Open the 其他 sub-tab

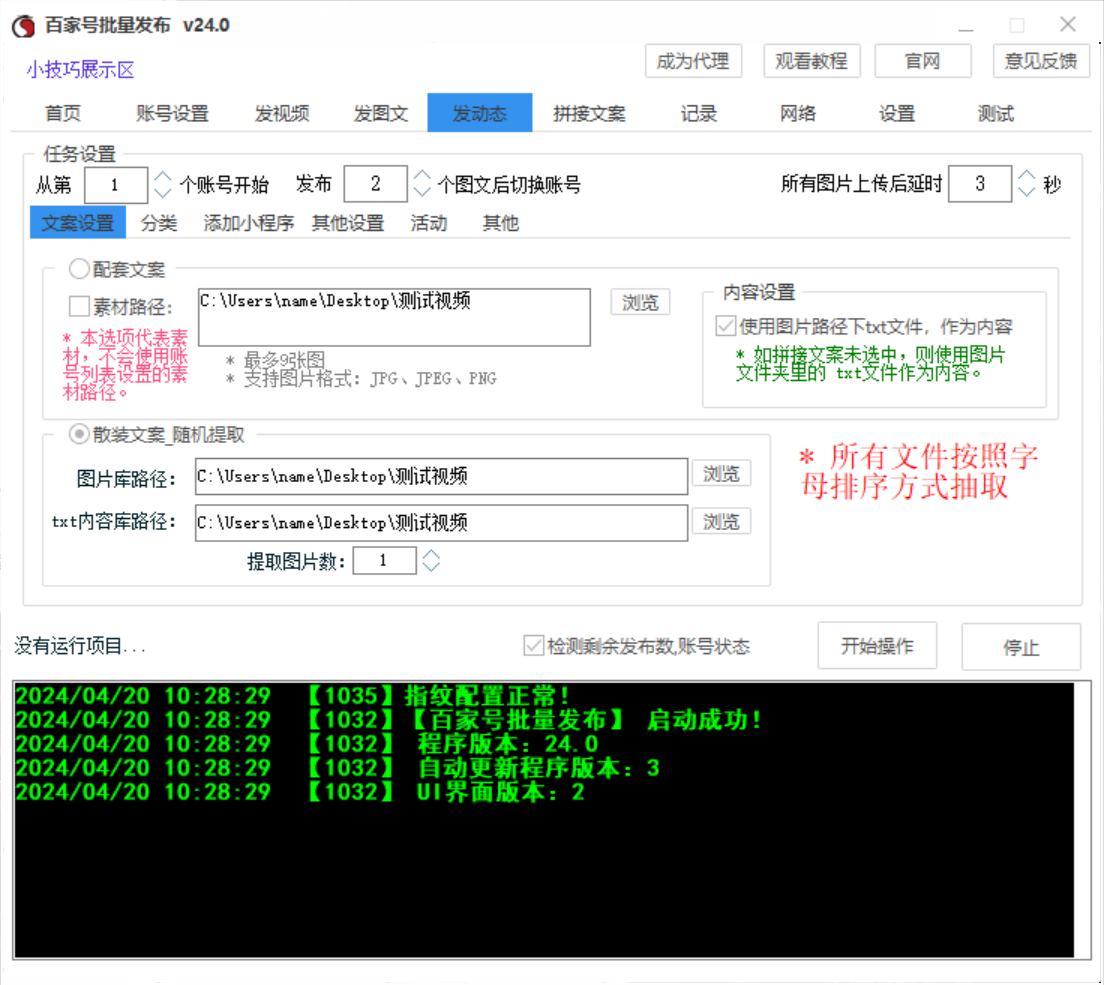[501, 223]
